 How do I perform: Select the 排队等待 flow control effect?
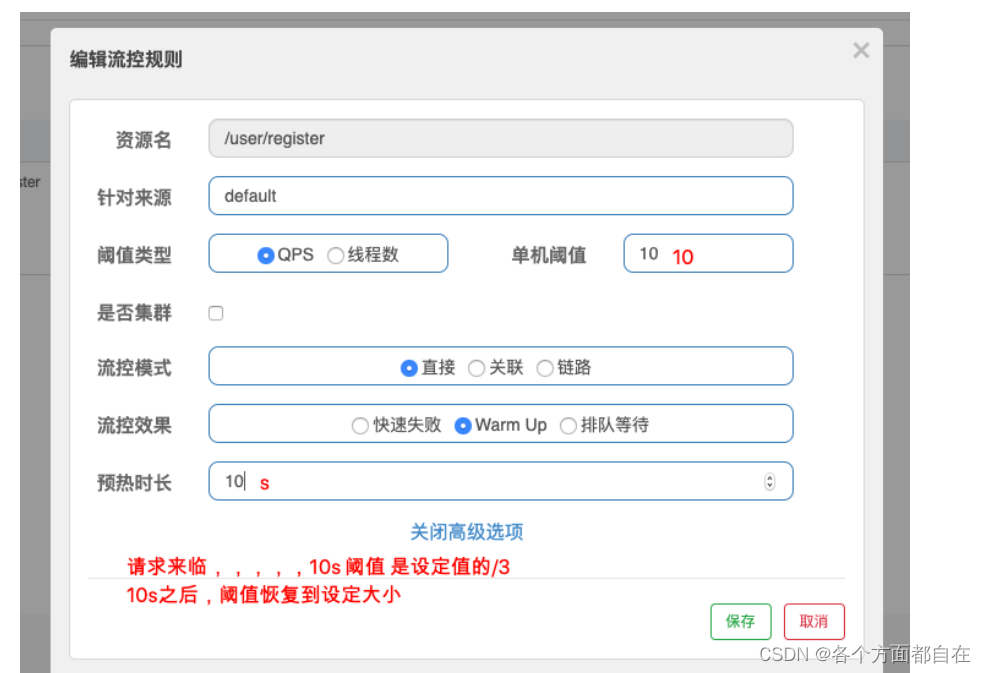568,425
